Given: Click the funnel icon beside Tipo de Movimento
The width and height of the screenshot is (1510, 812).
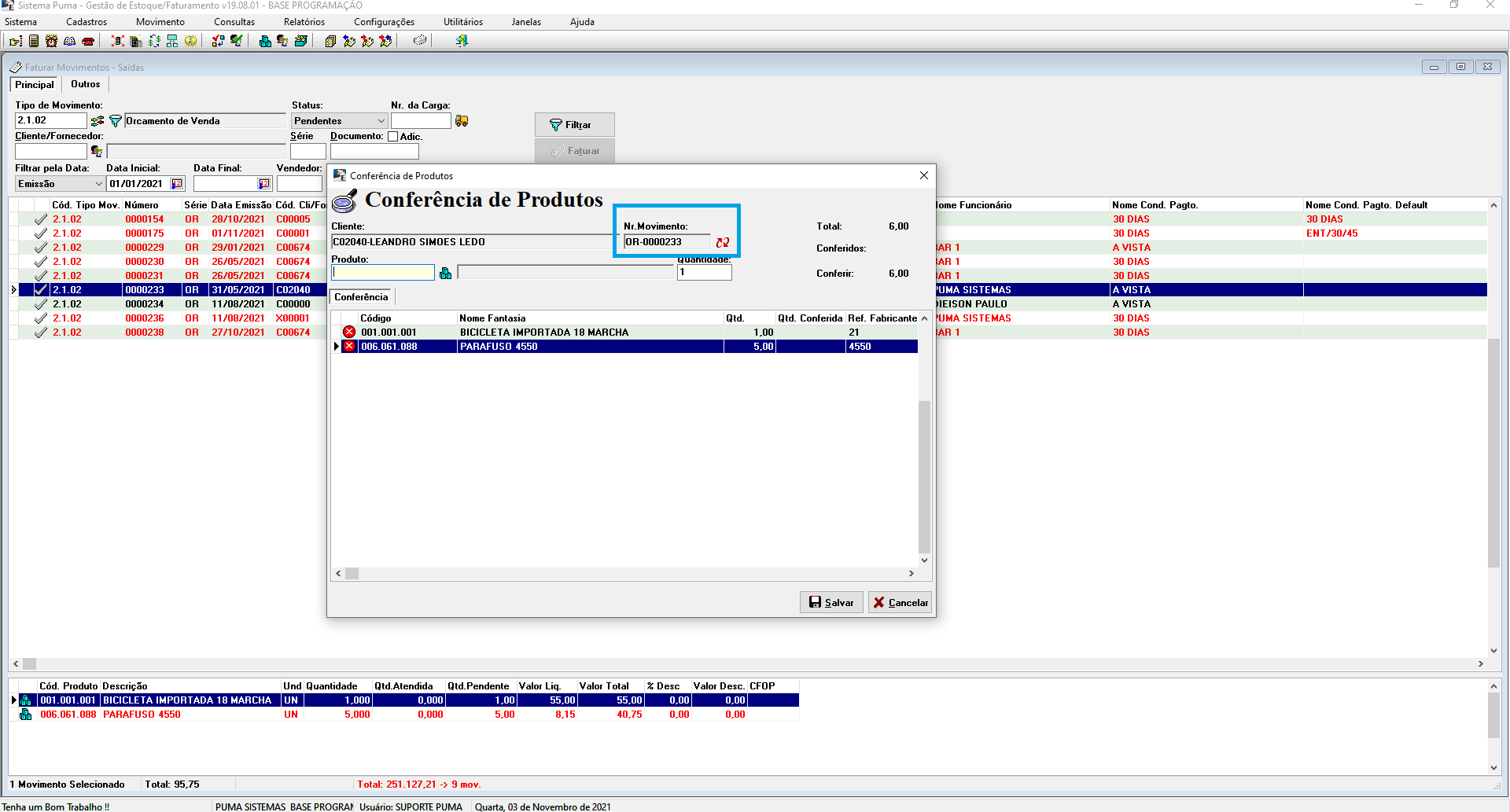Looking at the screenshot, I should tap(116, 121).
